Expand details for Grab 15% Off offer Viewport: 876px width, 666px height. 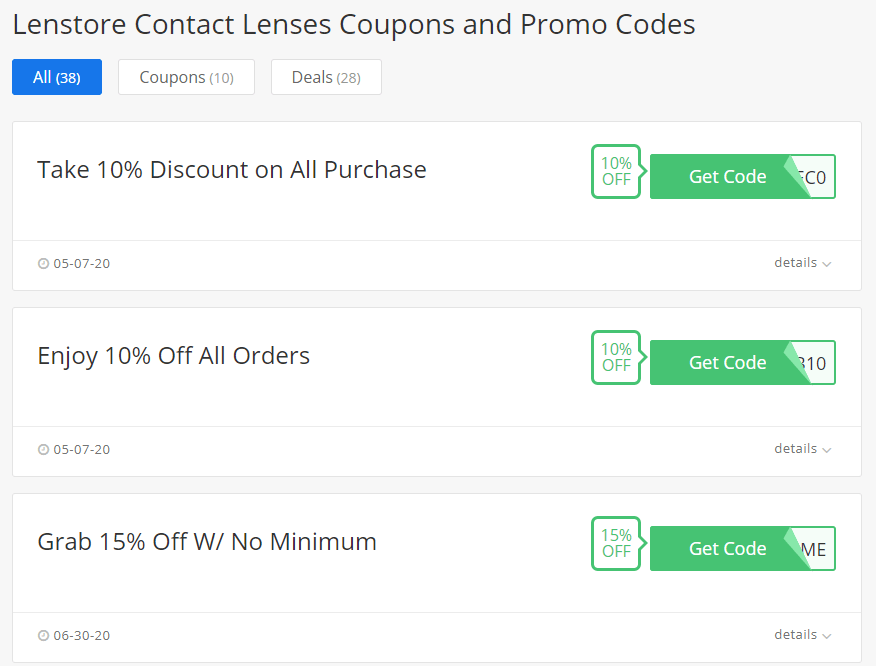[802, 635]
